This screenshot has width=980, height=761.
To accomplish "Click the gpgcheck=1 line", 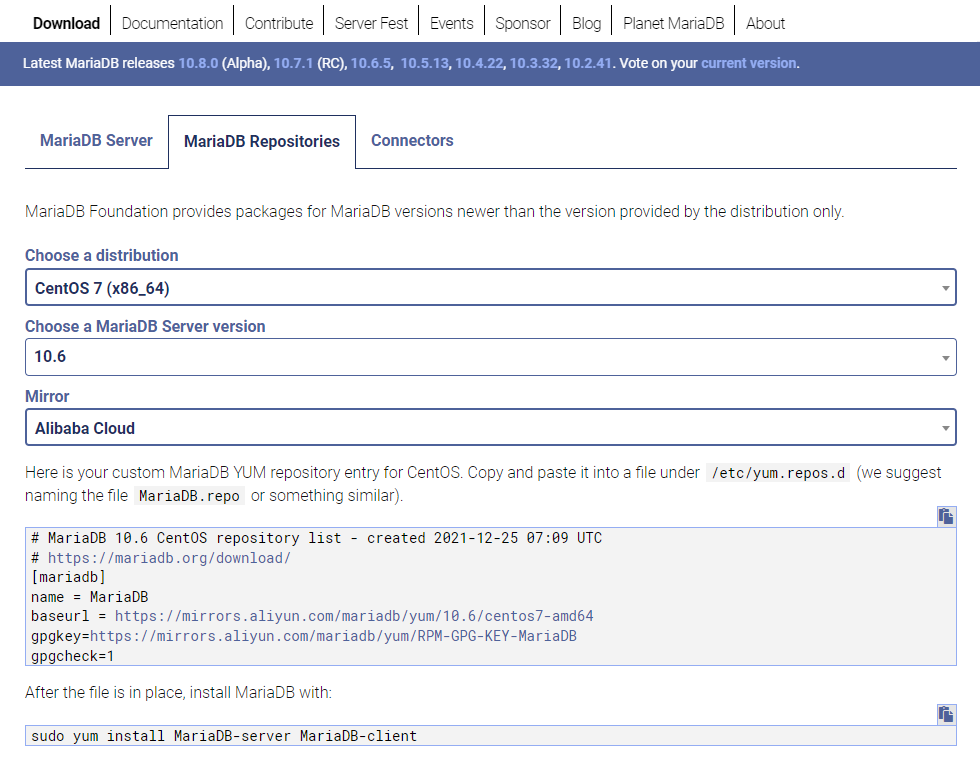I will point(72,656).
